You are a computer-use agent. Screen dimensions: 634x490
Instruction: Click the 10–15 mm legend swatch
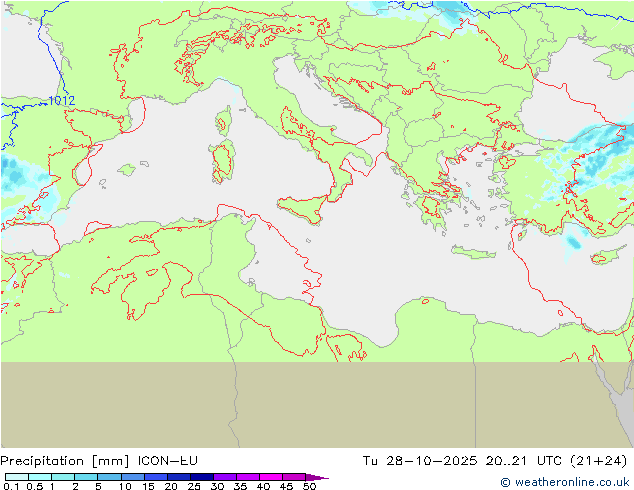(x=133, y=477)
